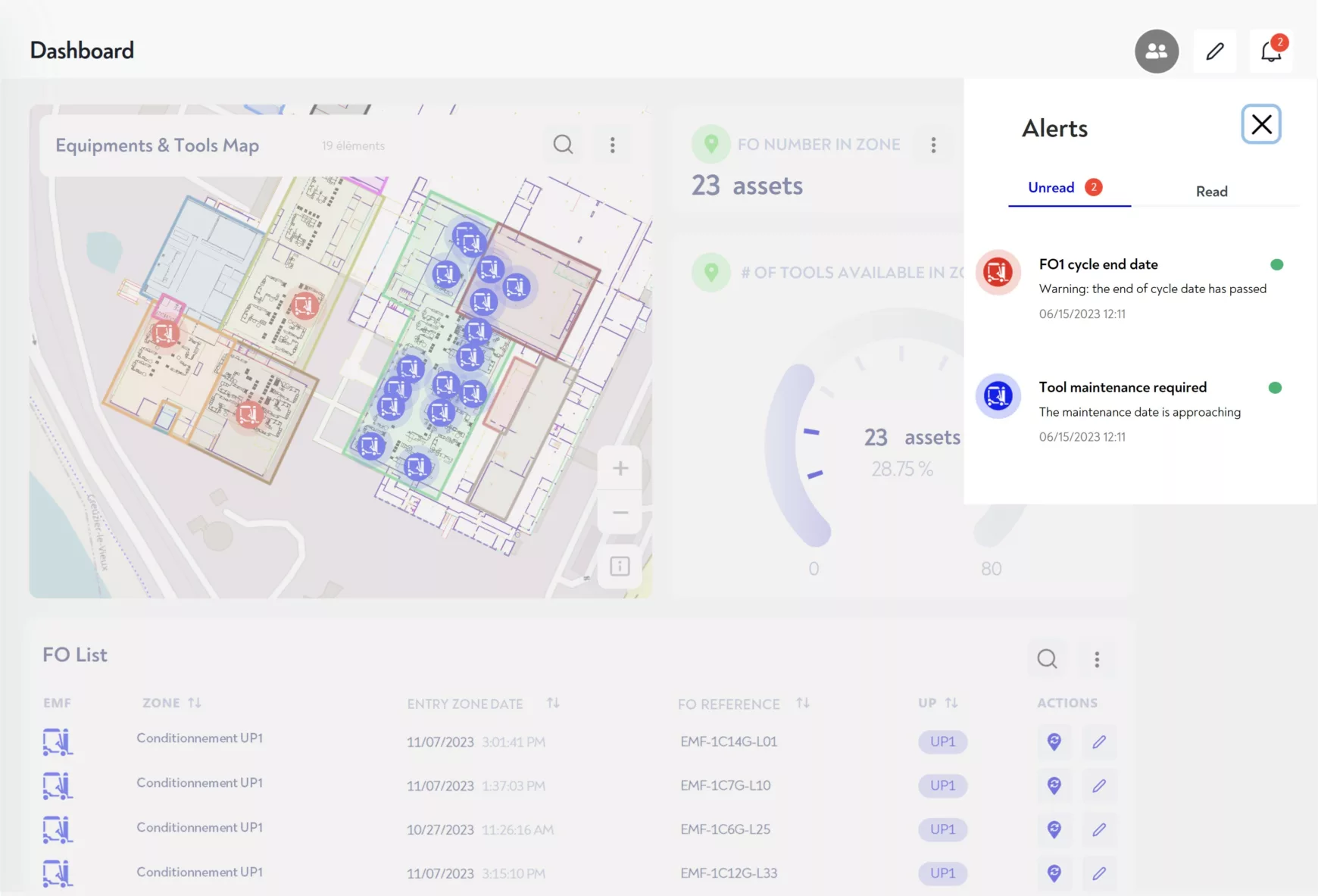Locate EMF-1C14G-L01 with map pin icon
Screen dimensions: 1318x896
coord(1054,741)
